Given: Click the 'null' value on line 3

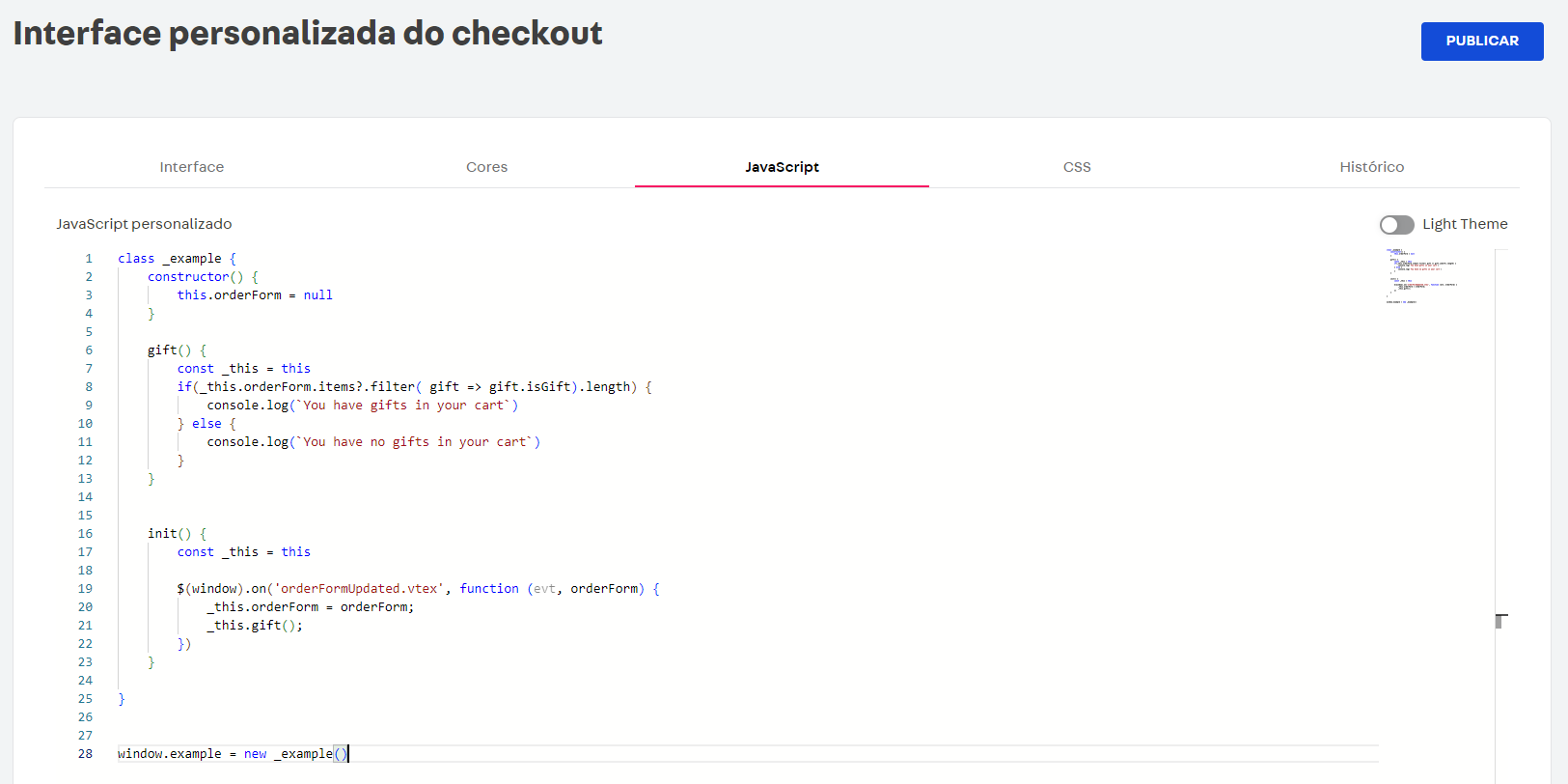Looking at the screenshot, I should (x=317, y=295).
